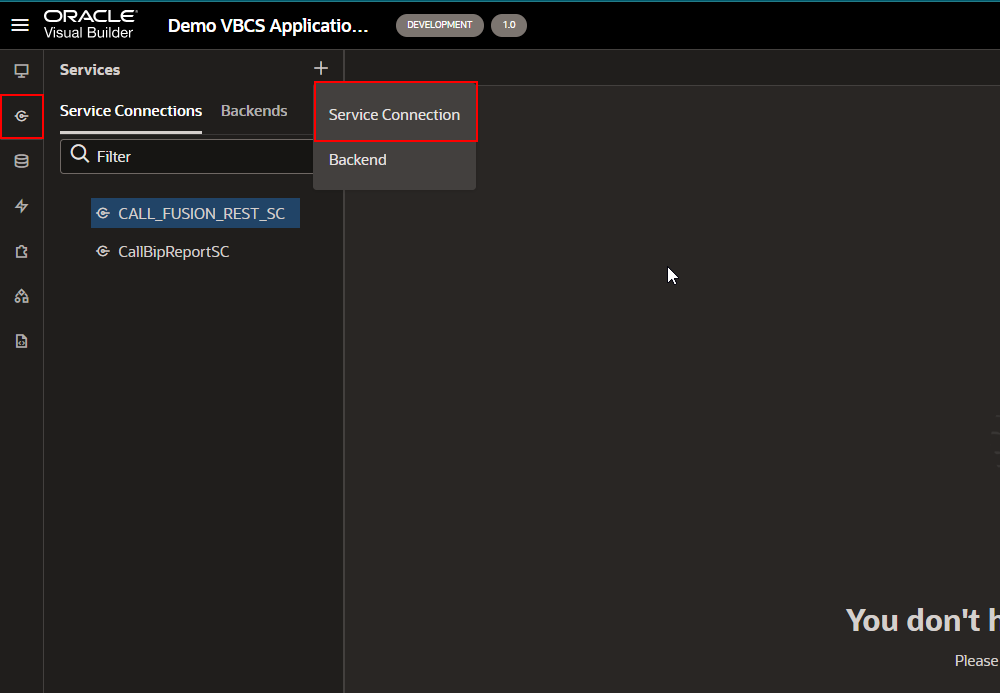Click the icon beside CALL_FUSION_REST_SC
Viewport: 1000px width, 693px height.
pyautogui.click(x=103, y=214)
